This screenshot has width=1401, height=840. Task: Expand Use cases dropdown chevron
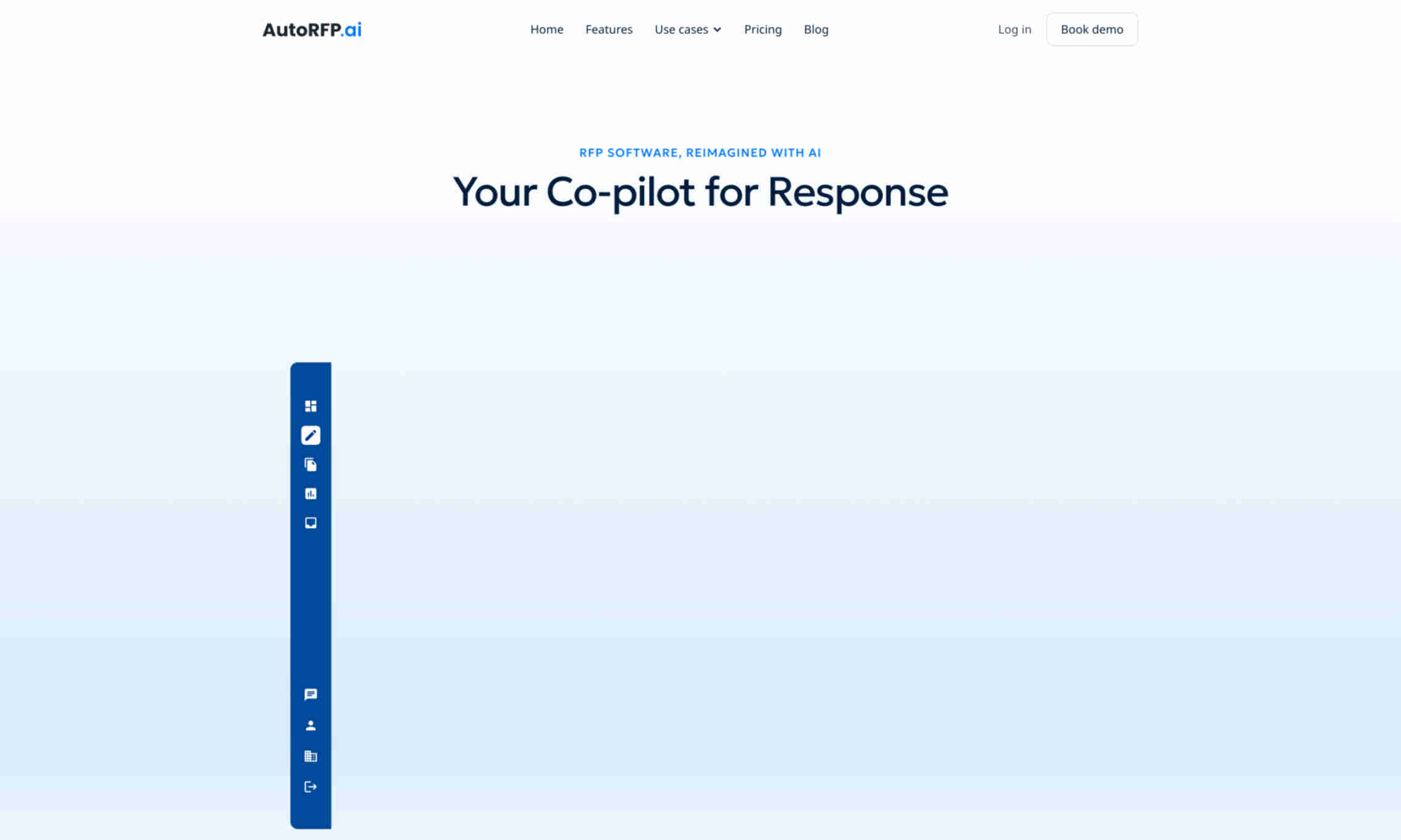coord(718,29)
